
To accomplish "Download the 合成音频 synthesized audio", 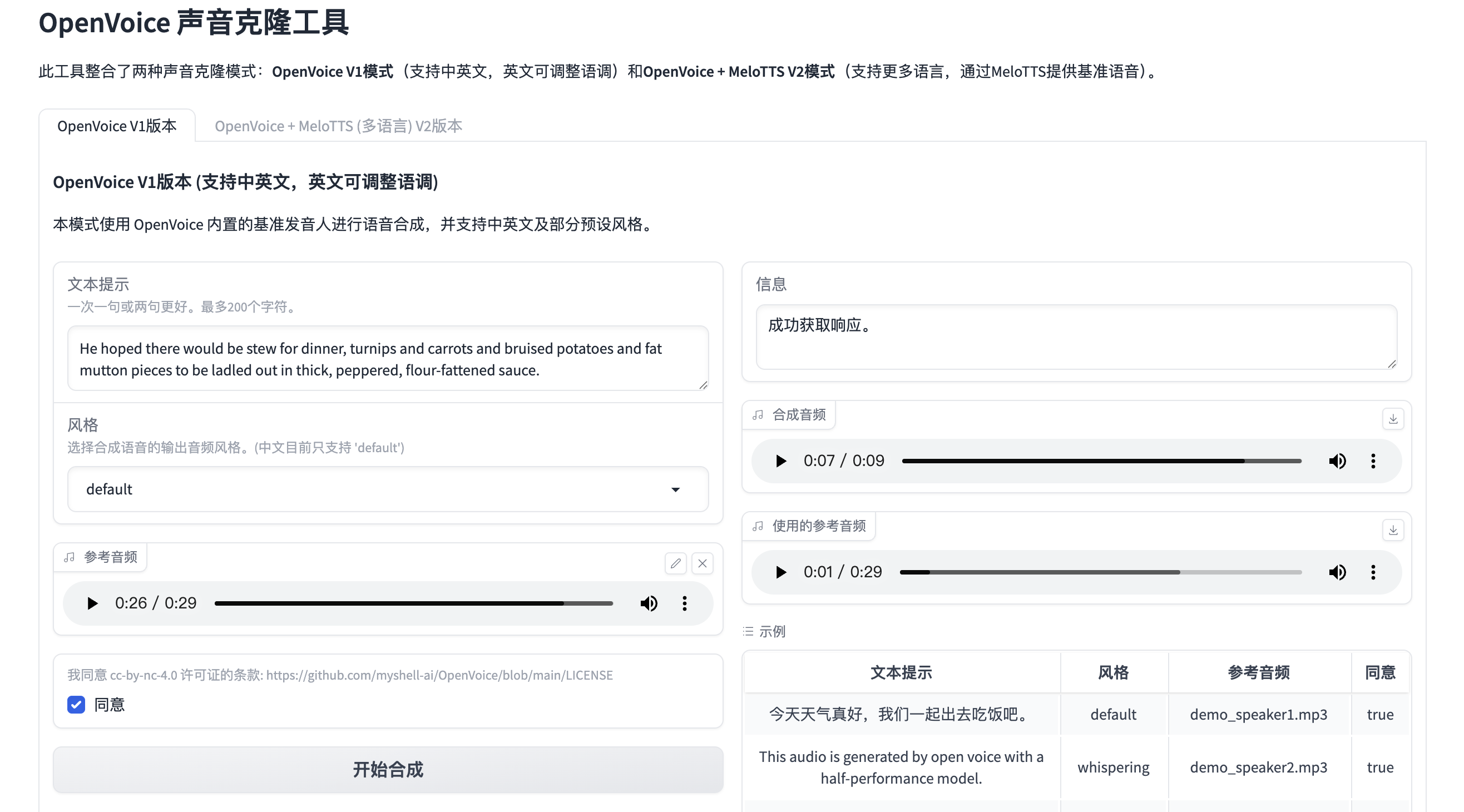I will (x=1393, y=419).
